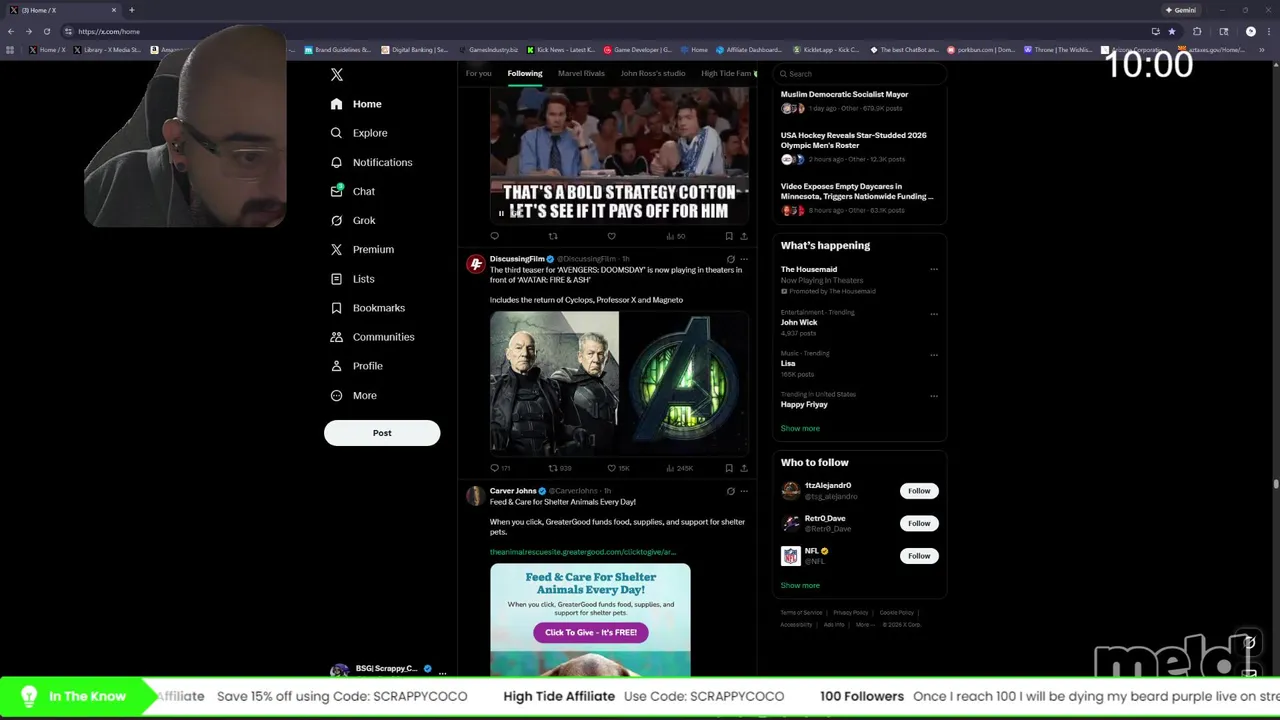Open the Patrick Stewart and Ian McKellen image
The image size is (1280, 720).
554,384
